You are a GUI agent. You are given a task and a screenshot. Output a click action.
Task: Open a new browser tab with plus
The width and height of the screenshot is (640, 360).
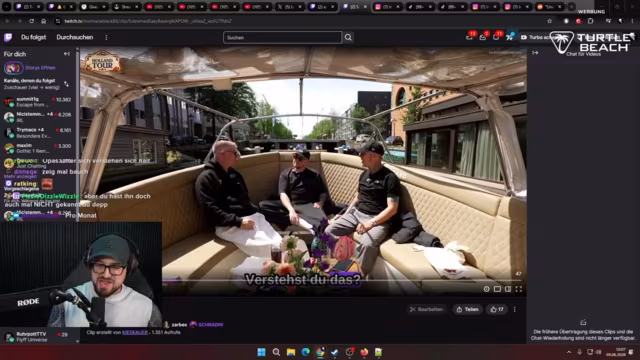point(571,7)
